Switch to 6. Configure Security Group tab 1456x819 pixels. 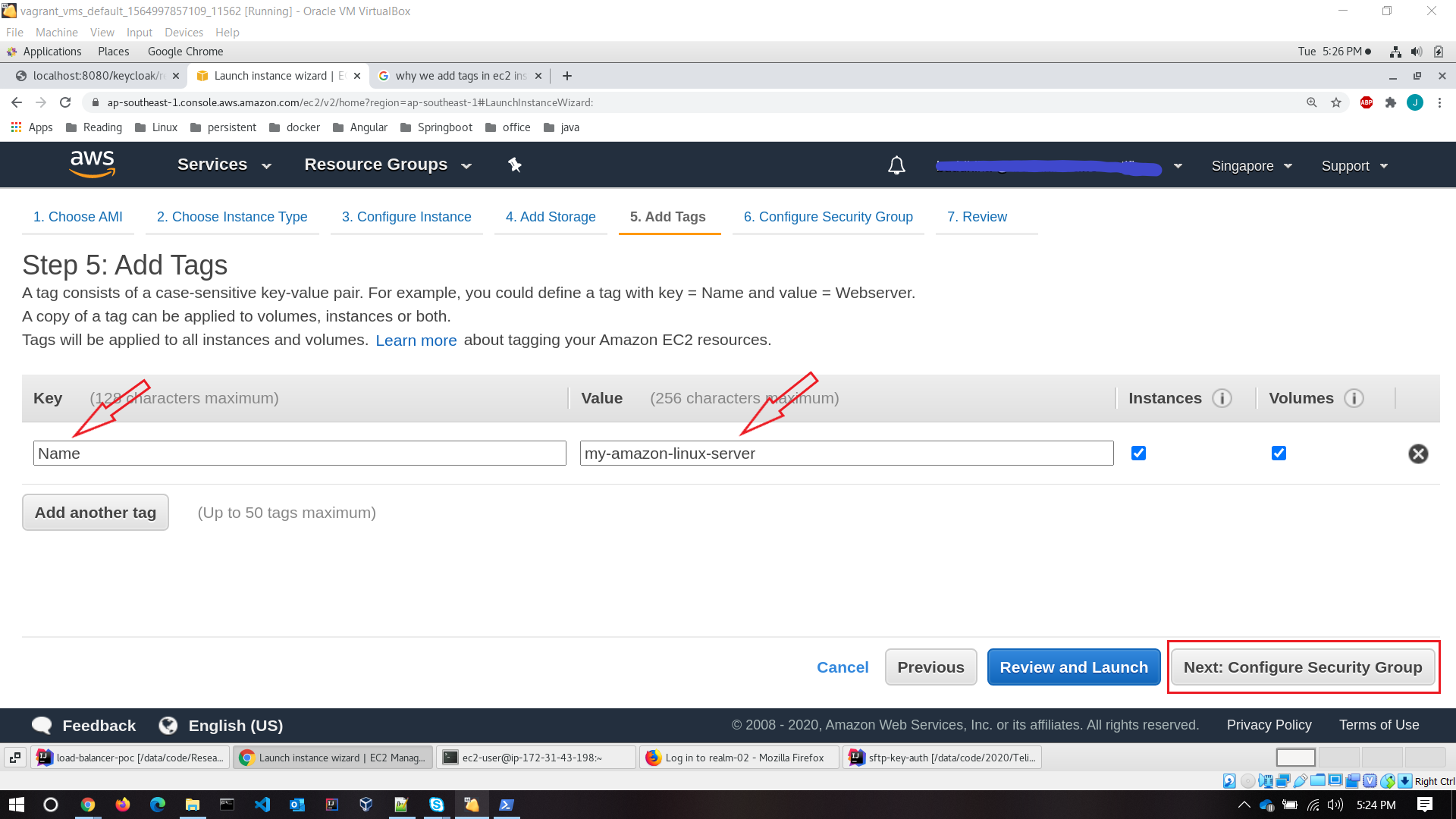[x=828, y=217]
